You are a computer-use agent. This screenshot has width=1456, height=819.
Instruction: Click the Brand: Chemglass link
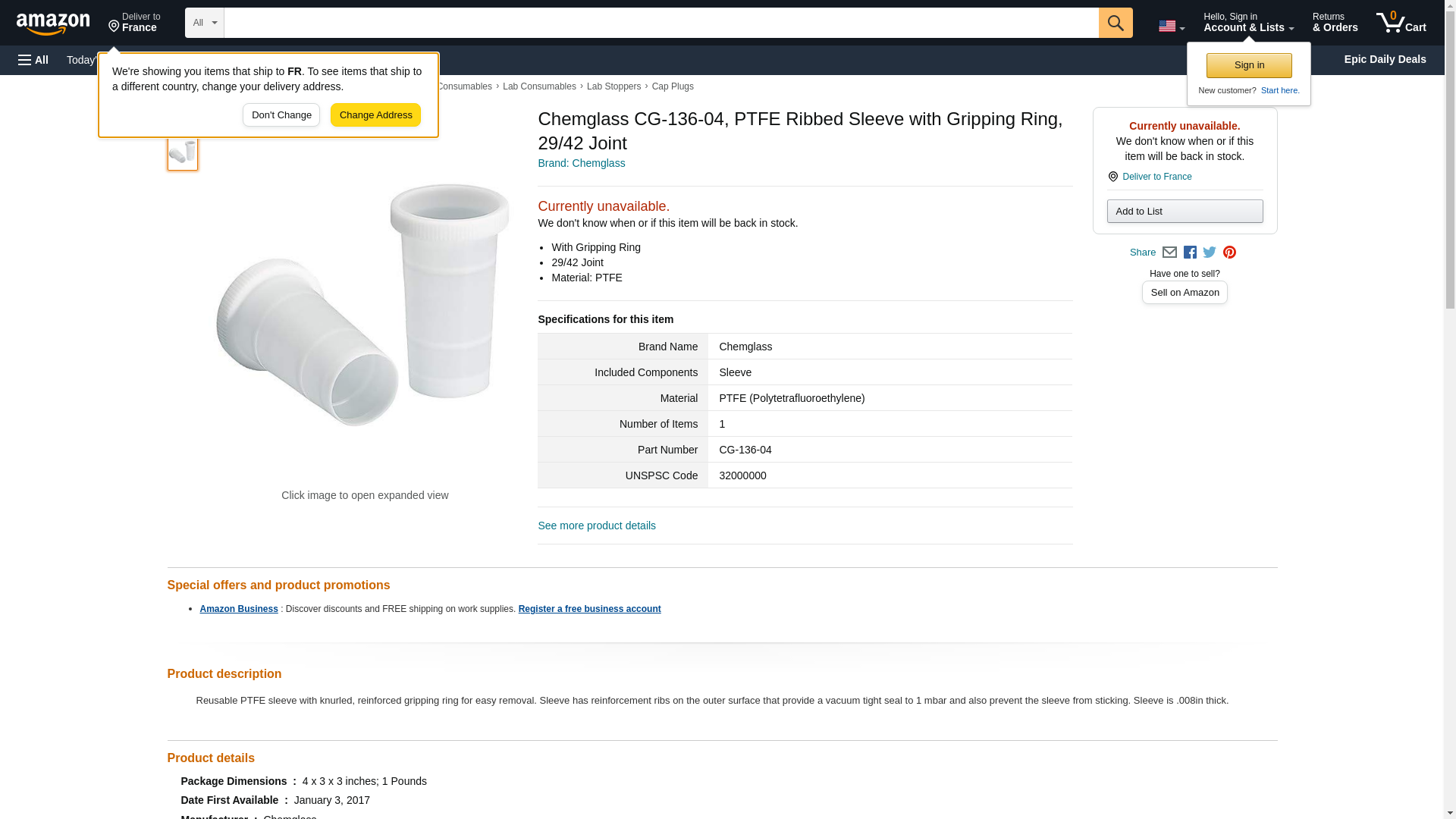(x=581, y=163)
